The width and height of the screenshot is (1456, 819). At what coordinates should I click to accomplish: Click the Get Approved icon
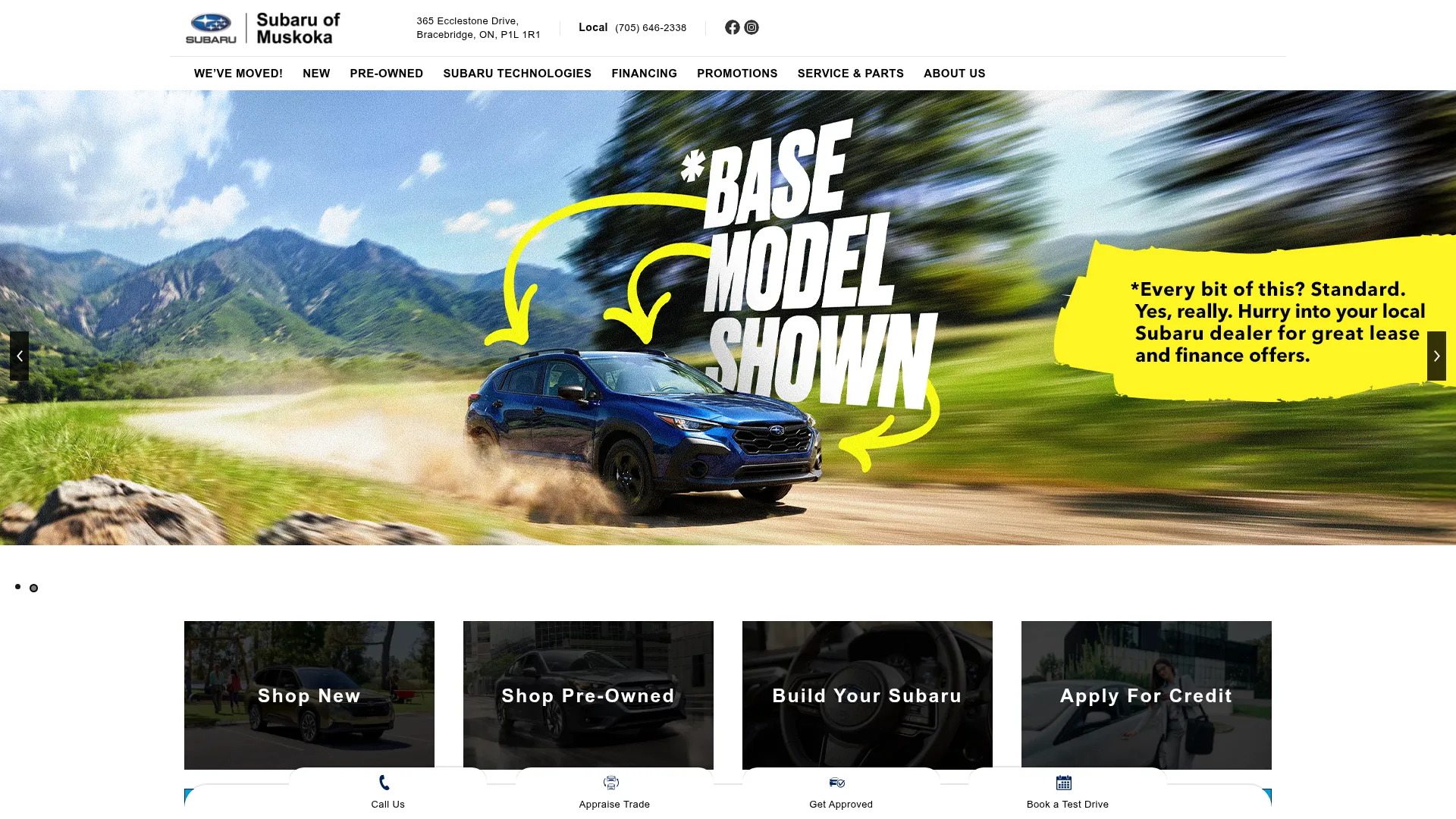coord(837,783)
